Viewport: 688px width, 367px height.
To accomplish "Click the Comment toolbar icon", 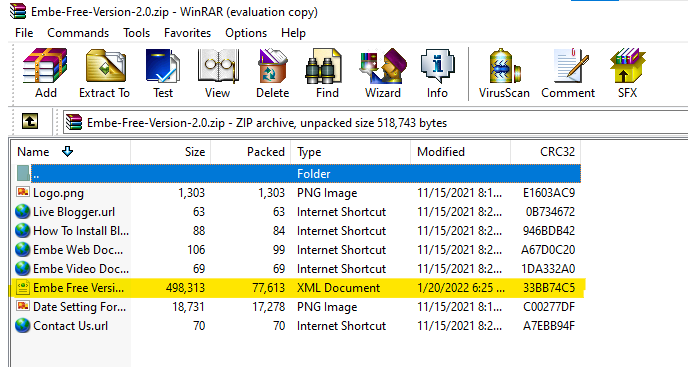I will (570, 66).
